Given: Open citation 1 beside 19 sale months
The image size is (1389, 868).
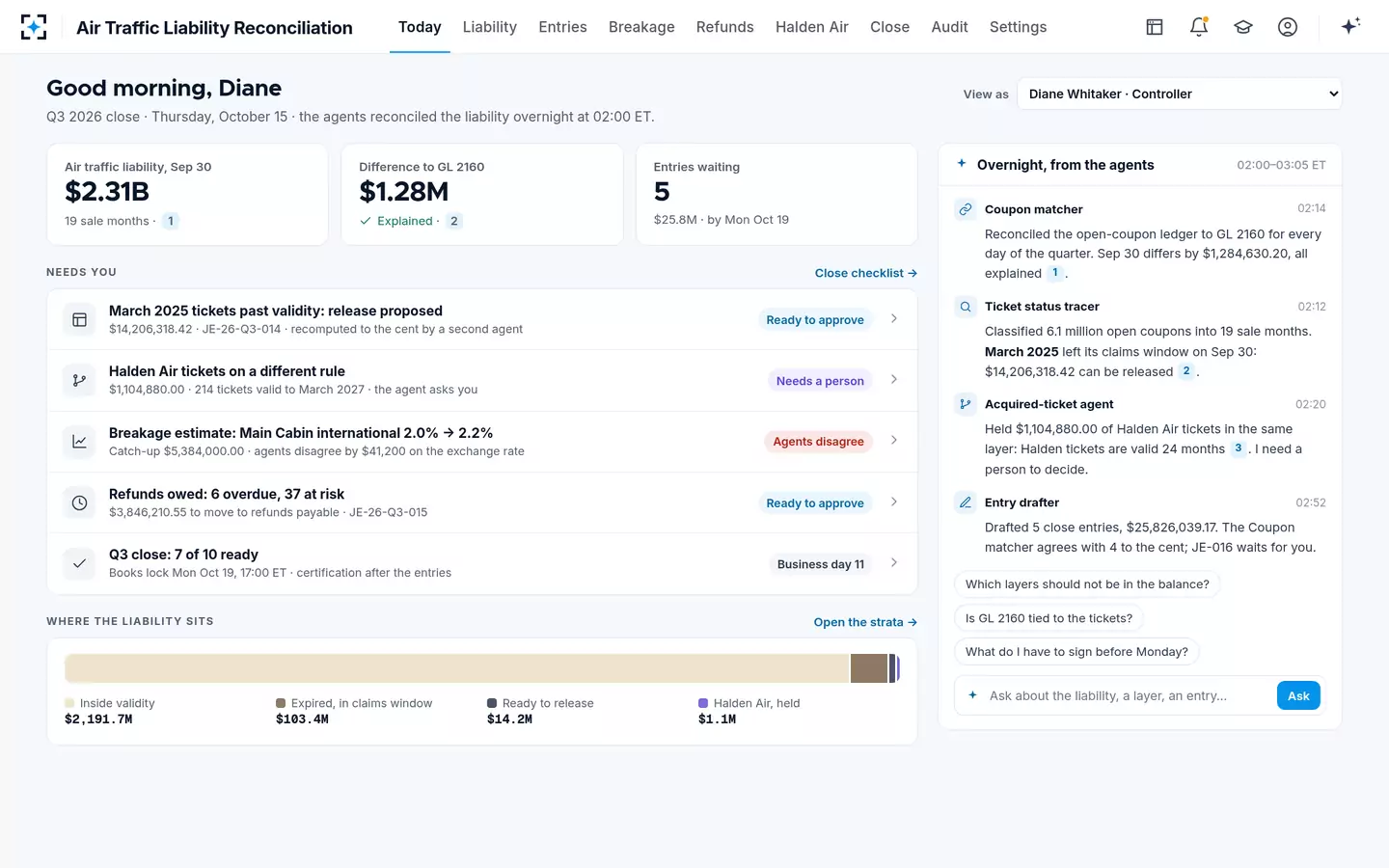Looking at the screenshot, I should point(171,221).
